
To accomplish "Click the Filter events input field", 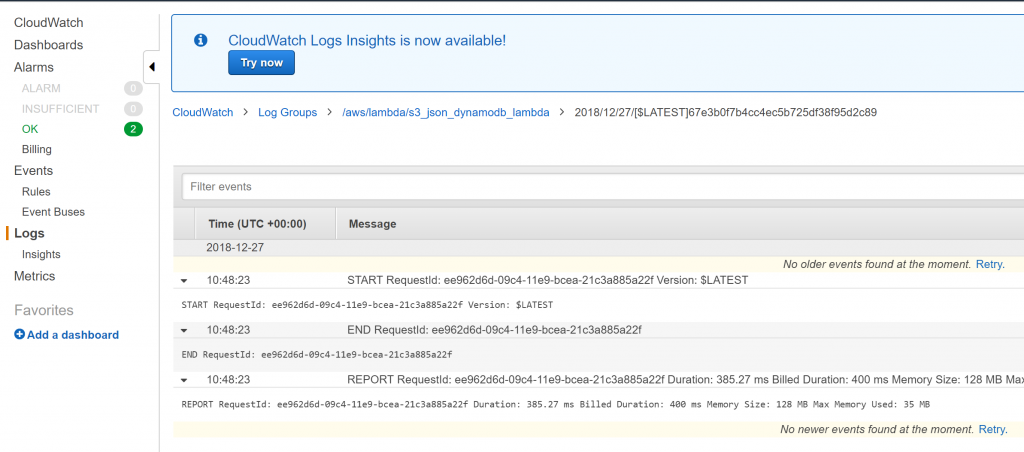I will pos(603,187).
